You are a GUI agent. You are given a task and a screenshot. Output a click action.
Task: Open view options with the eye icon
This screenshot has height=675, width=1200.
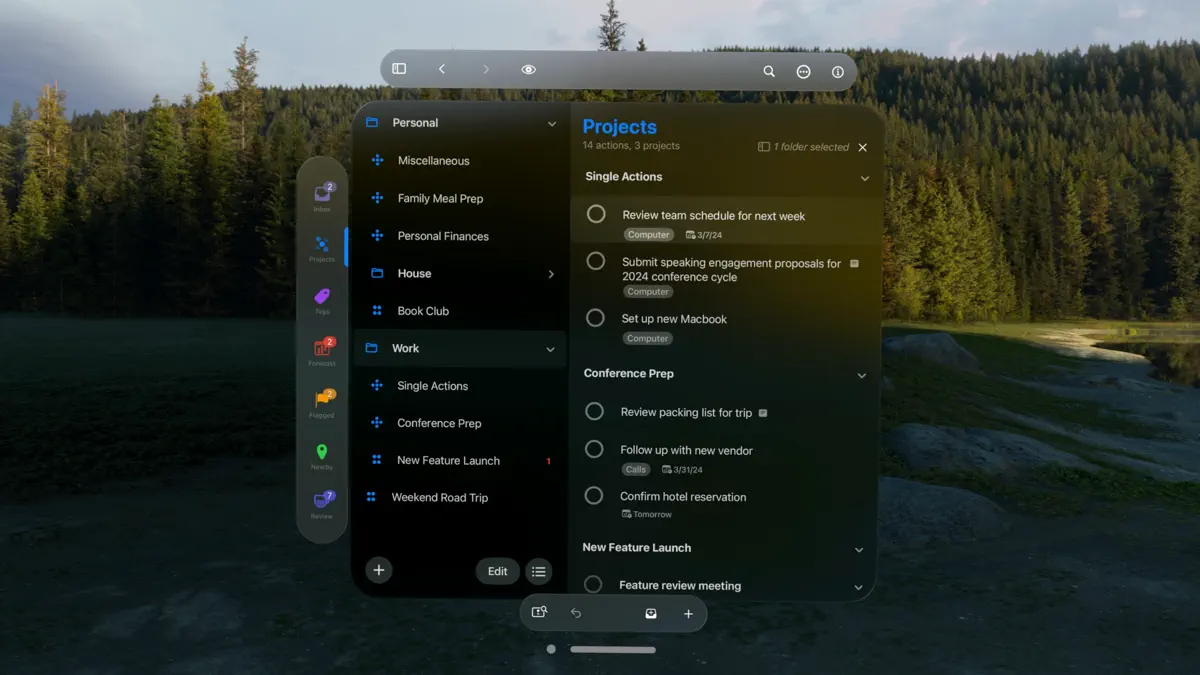tap(528, 69)
